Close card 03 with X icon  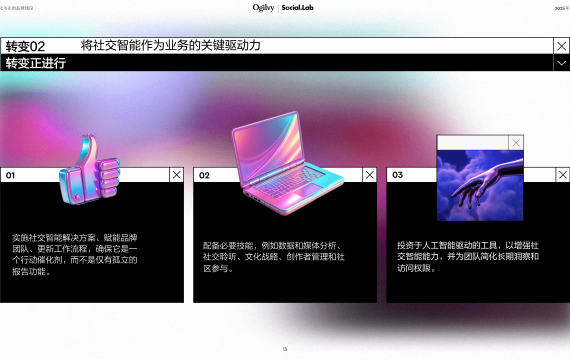pyautogui.click(x=563, y=175)
